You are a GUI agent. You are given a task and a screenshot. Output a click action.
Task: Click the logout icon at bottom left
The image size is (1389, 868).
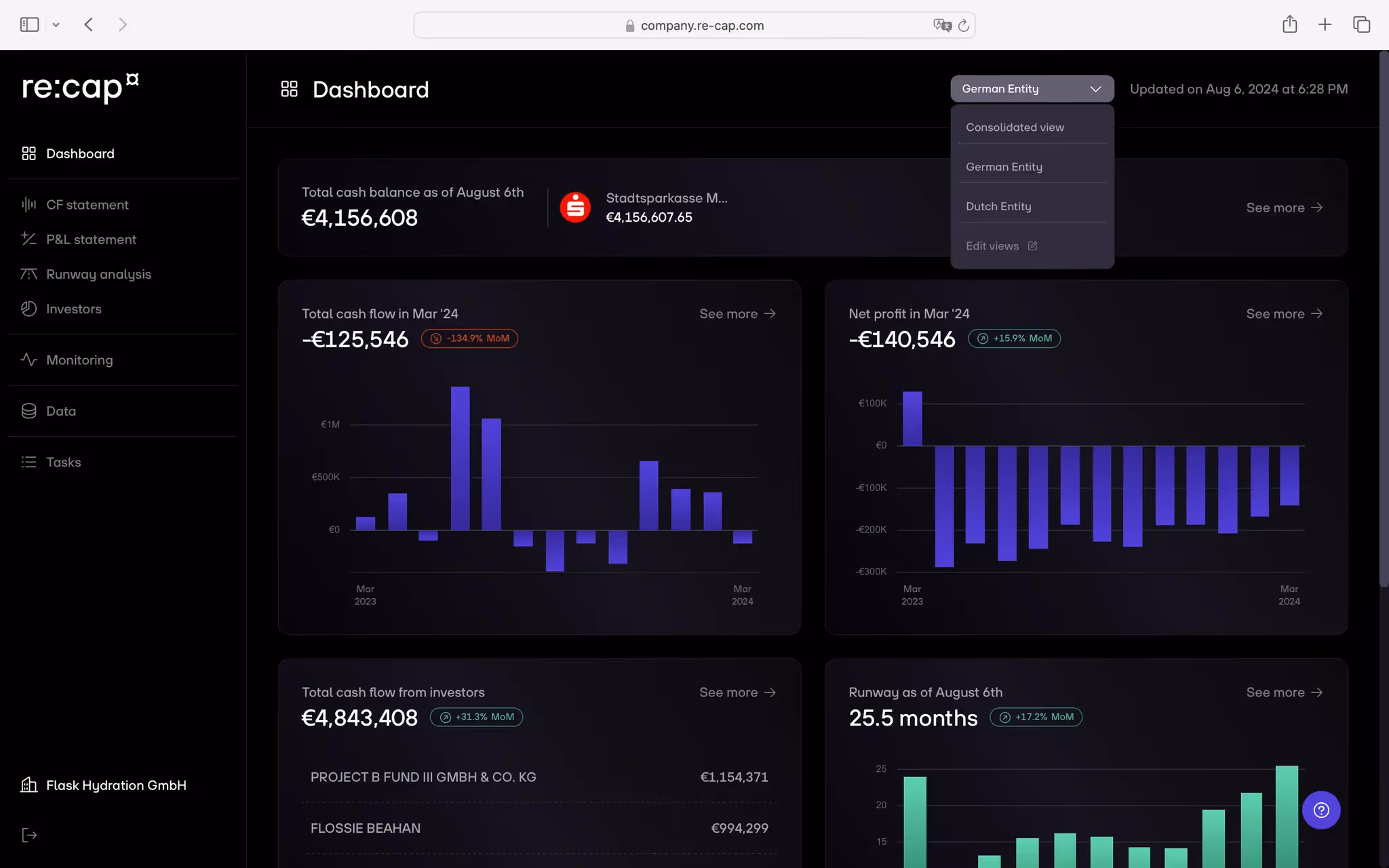(x=28, y=835)
